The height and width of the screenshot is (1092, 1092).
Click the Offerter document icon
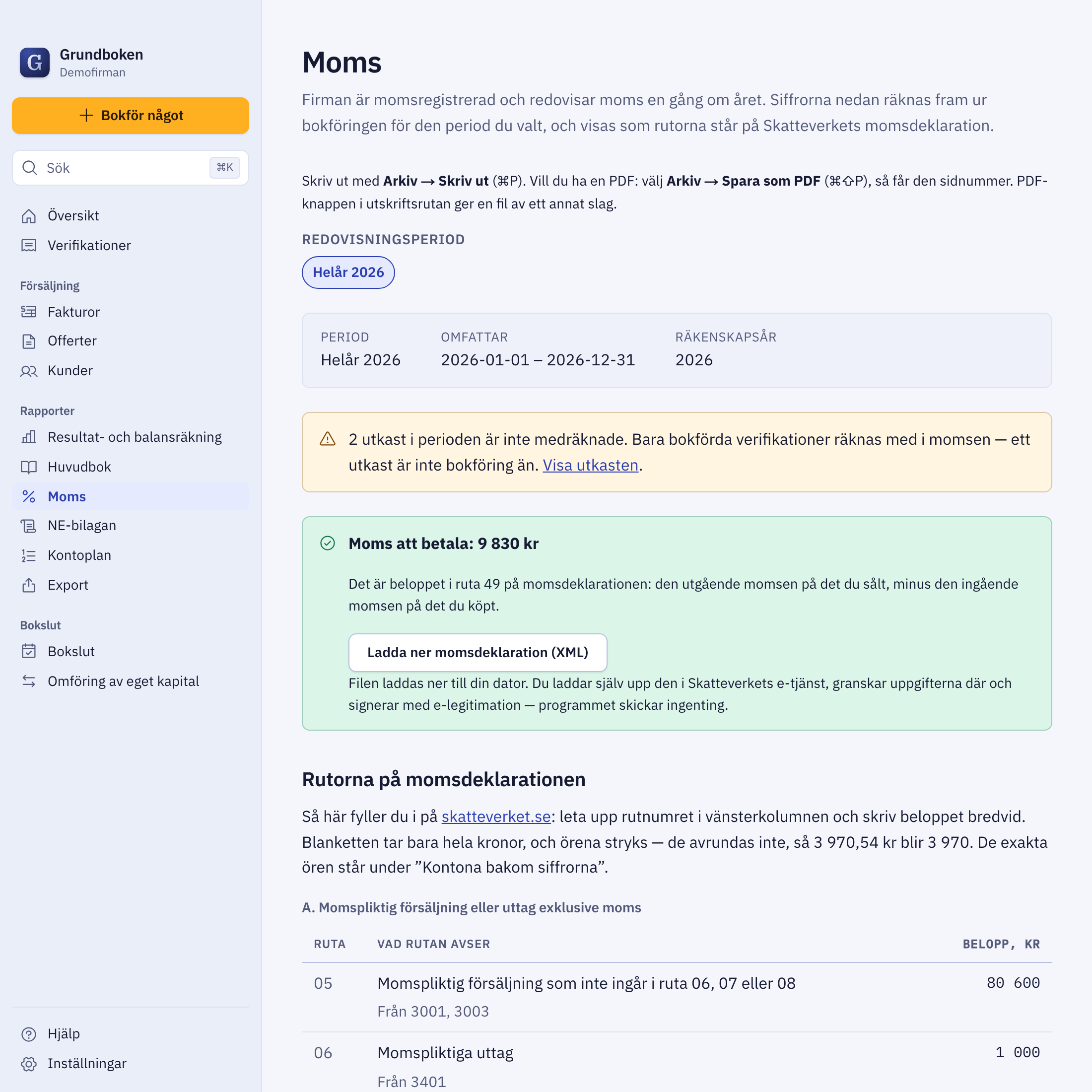29,341
